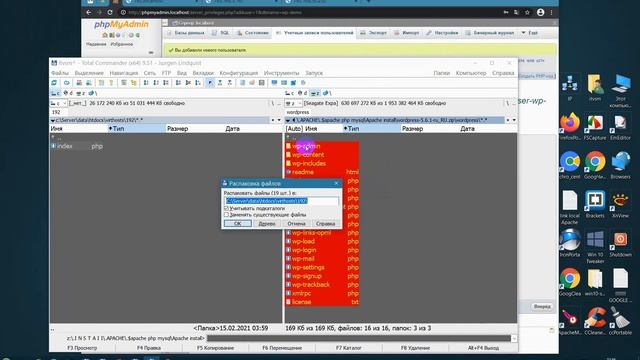Screen dimensions: 640x360
Task: Click the bookmark star in the address bar
Action: point(527,12)
